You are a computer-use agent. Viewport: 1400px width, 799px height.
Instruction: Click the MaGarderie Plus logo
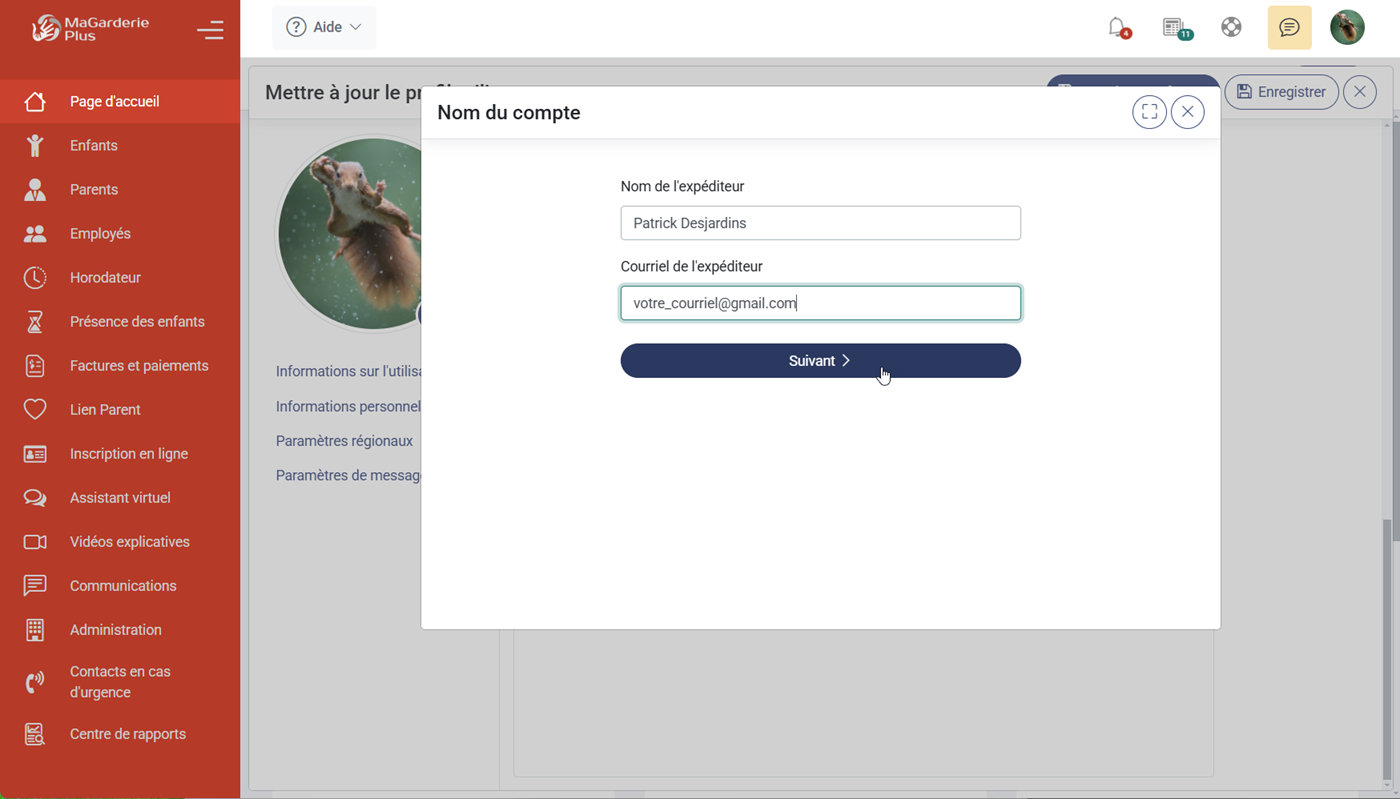(x=90, y=28)
